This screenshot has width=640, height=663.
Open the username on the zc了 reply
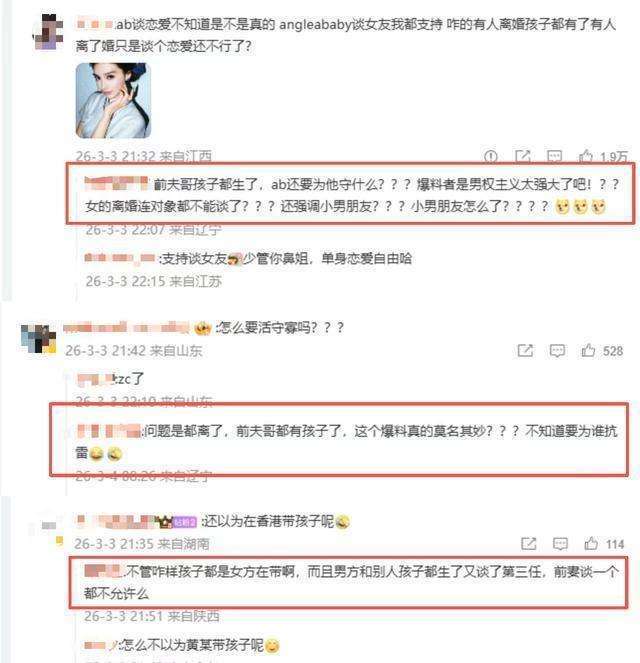pos(96,379)
